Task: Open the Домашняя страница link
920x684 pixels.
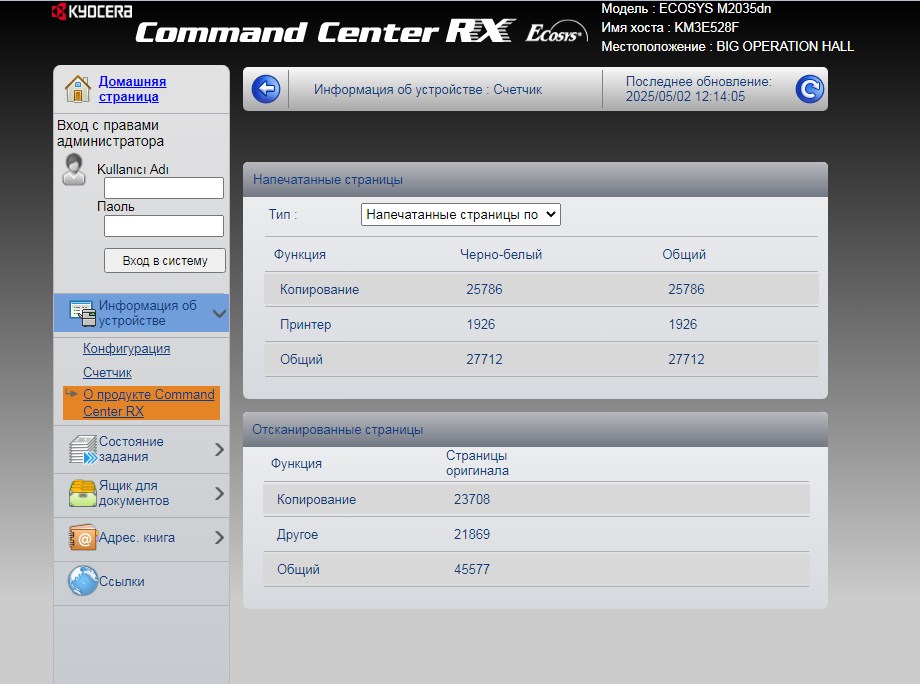Action: [x=132, y=89]
